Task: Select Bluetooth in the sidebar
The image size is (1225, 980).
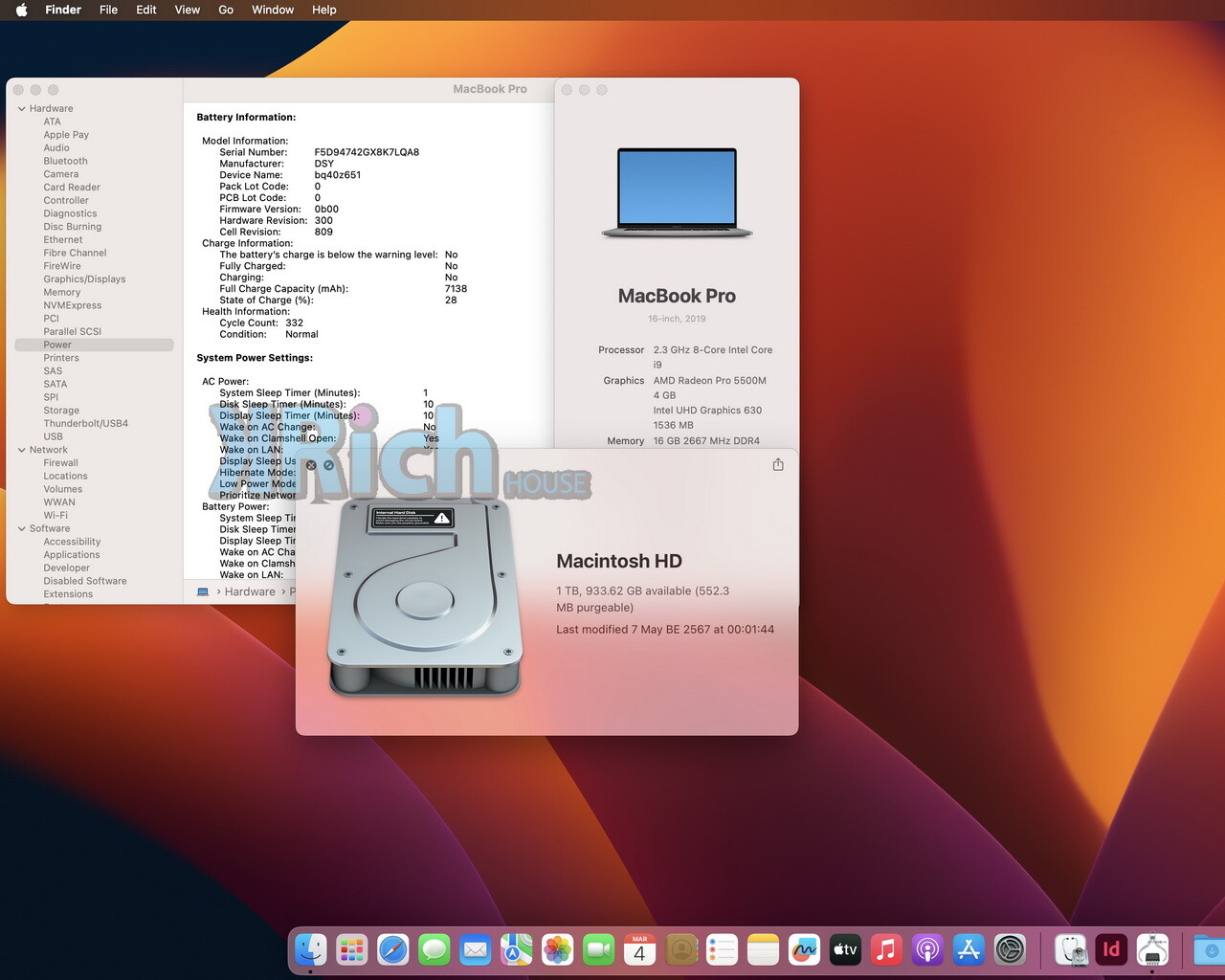Action: (x=65, y=161)
